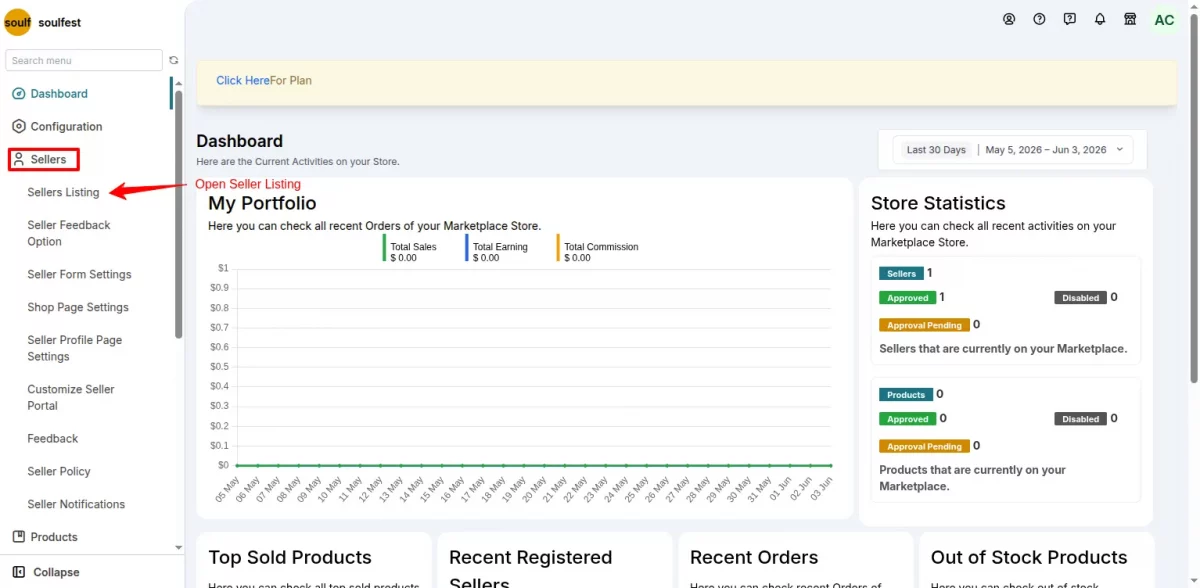Open Seller Policy submenu item
Viewport: 1200px width, 588px height.
59,471
